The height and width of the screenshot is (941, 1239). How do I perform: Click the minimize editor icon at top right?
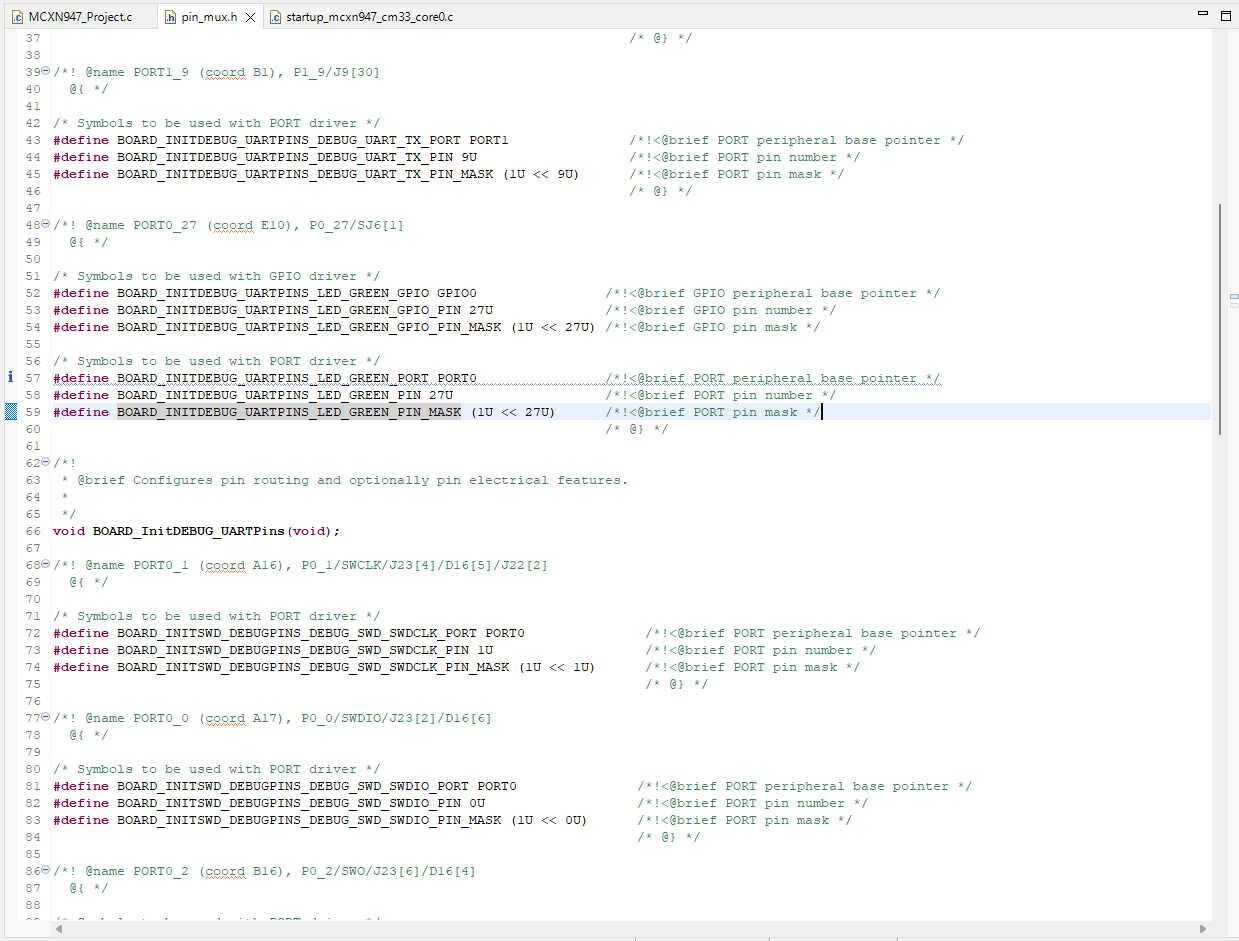point(1203,12)
